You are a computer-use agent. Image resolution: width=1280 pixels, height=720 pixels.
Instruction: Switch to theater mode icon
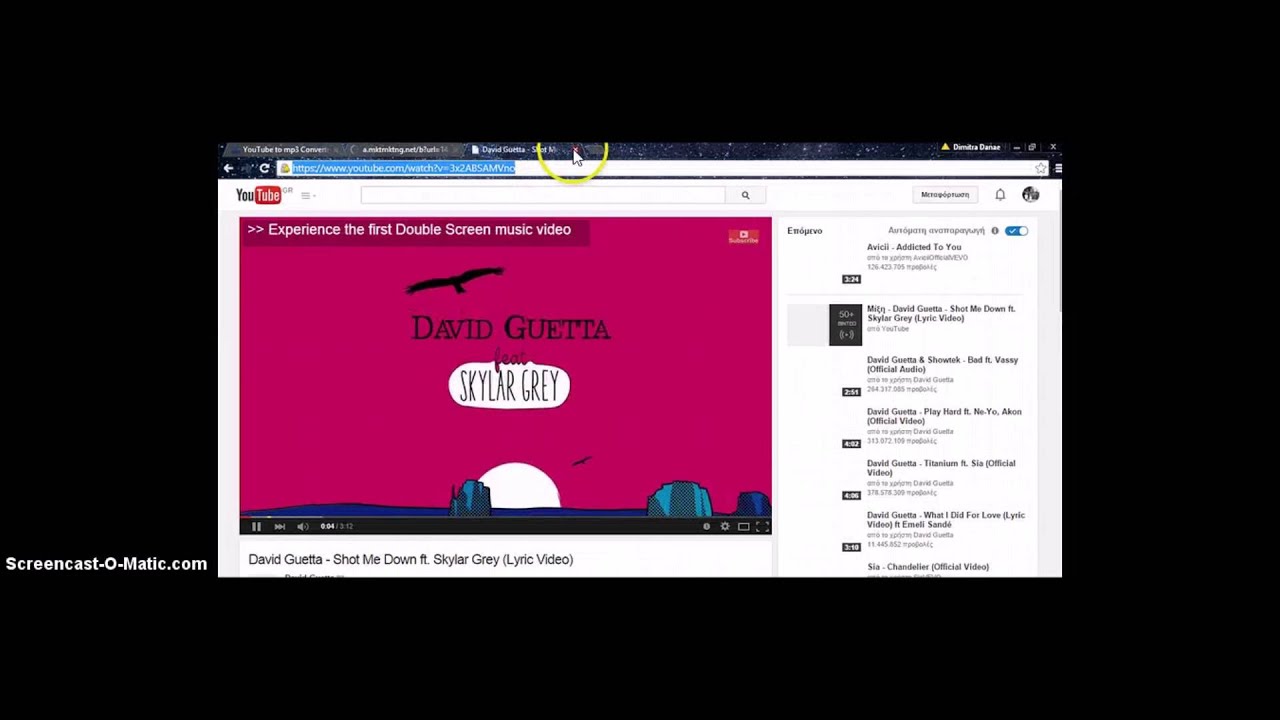pos(743,526)
